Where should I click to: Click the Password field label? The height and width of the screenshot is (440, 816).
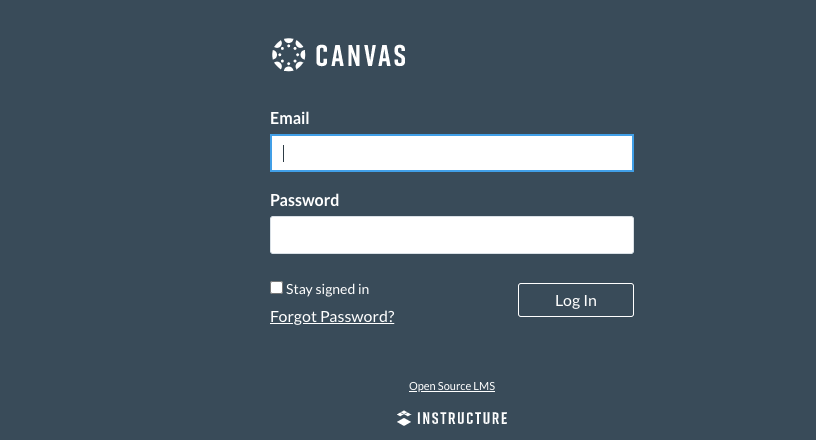pyautogui.click(x=304, y=200)
